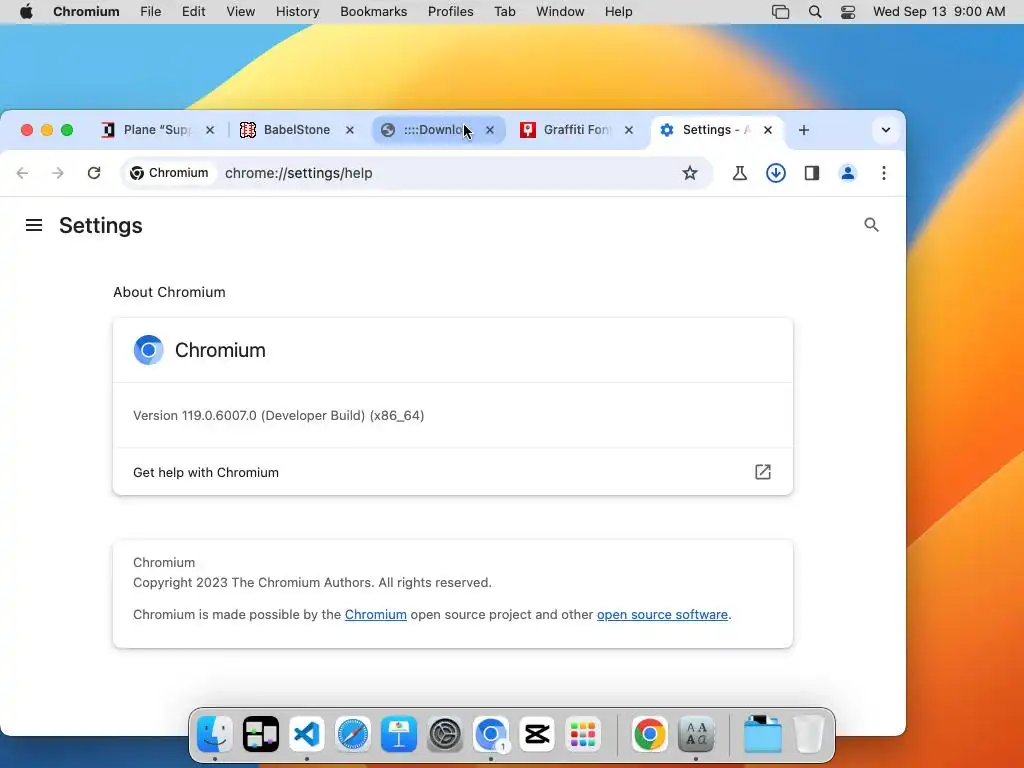Screen dimensions: 1024x768
Task: Close the Graffiti Font tab
Action: (629, 130)
